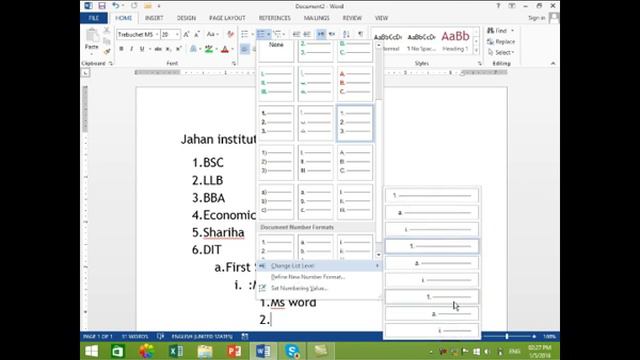Click the Grow Font icon
The image size is (640, 360).
pyautogui.click(x=186, y=34)
